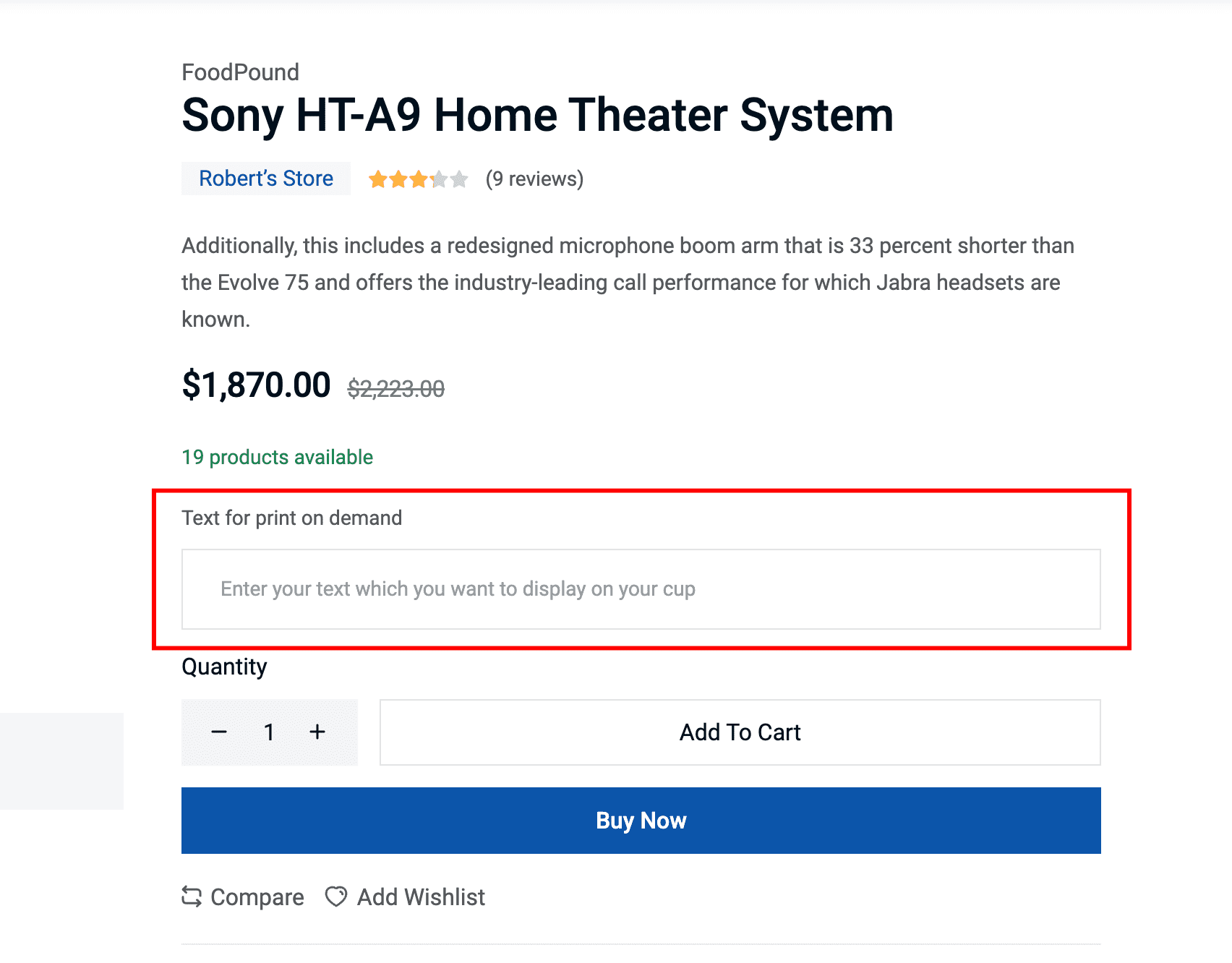Click the FoodPound brand name
Screen dimensions: 1232x963
pyautogui.click(x=240, y=72)
